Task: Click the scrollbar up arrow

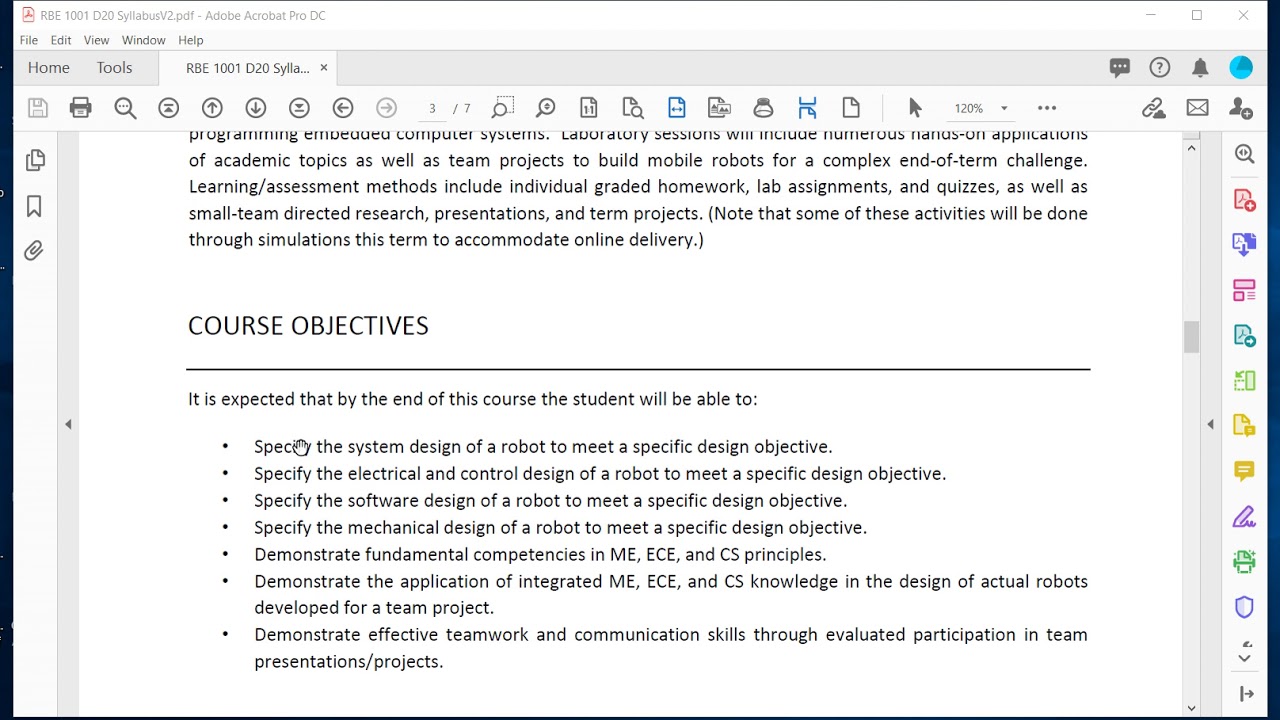Action: point(1191,148)
